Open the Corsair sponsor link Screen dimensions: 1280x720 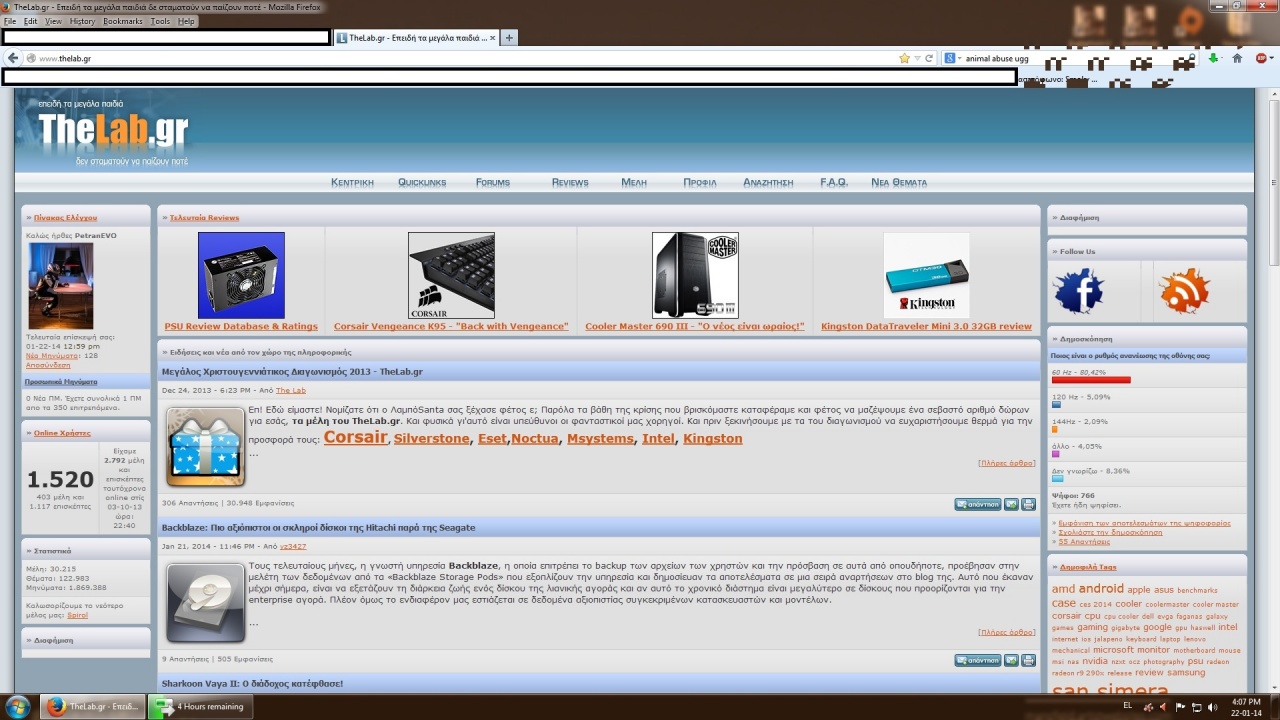tap(355, 437)
